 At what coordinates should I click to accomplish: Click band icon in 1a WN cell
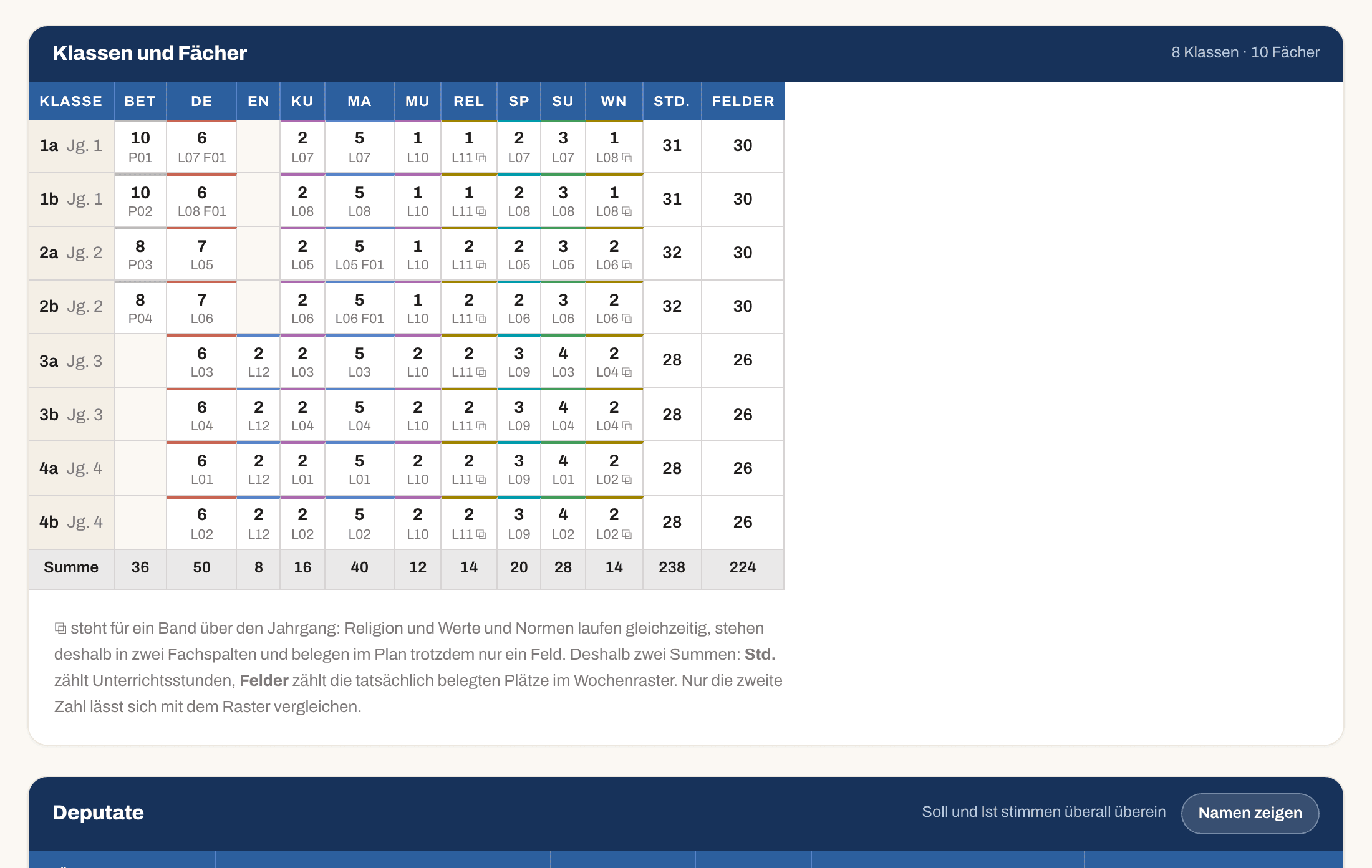click(x=627, y=158)
